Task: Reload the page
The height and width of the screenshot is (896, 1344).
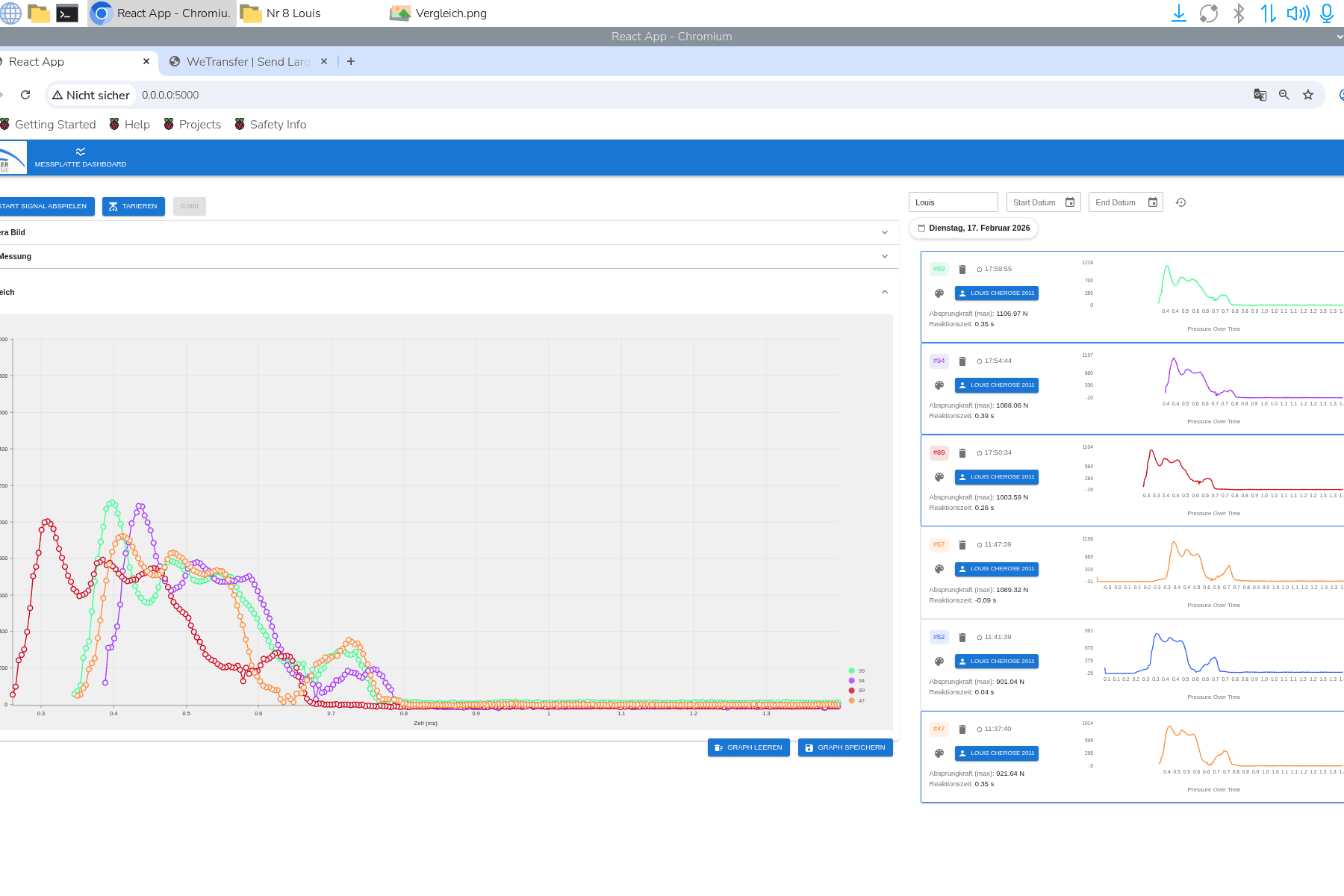Action: point(25,95)
